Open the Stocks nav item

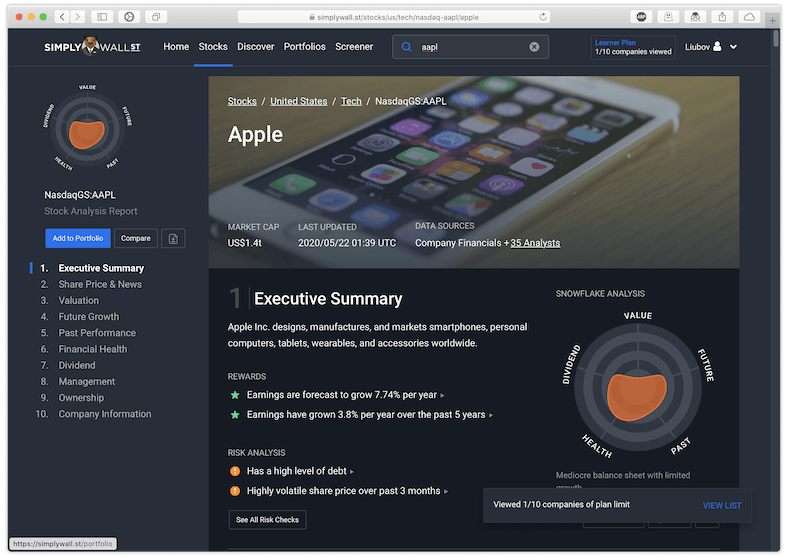[213, 47]
